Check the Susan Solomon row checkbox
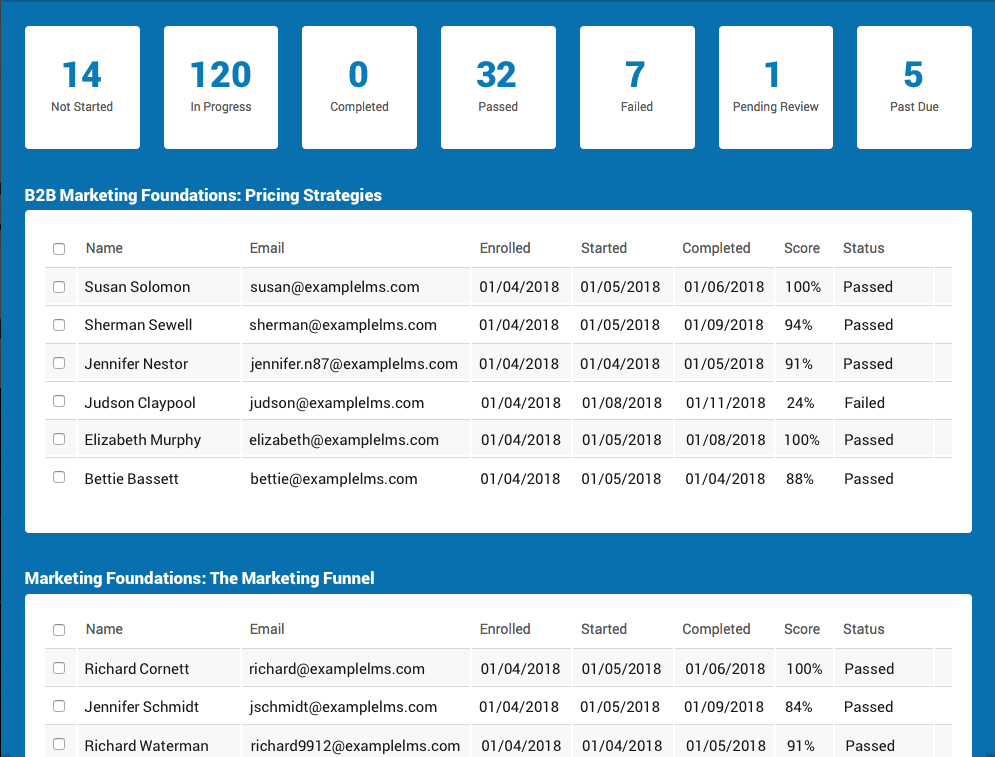 59,287
